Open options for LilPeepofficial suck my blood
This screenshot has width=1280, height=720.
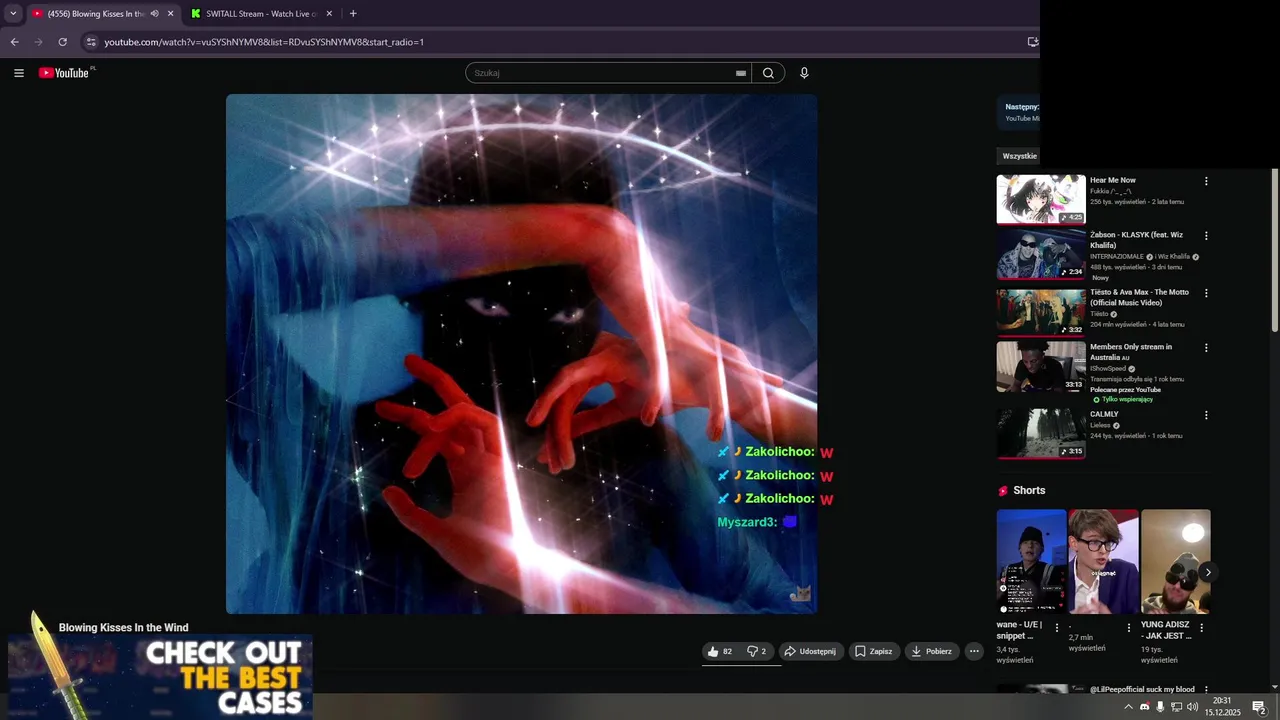[x=1206, y=690]
